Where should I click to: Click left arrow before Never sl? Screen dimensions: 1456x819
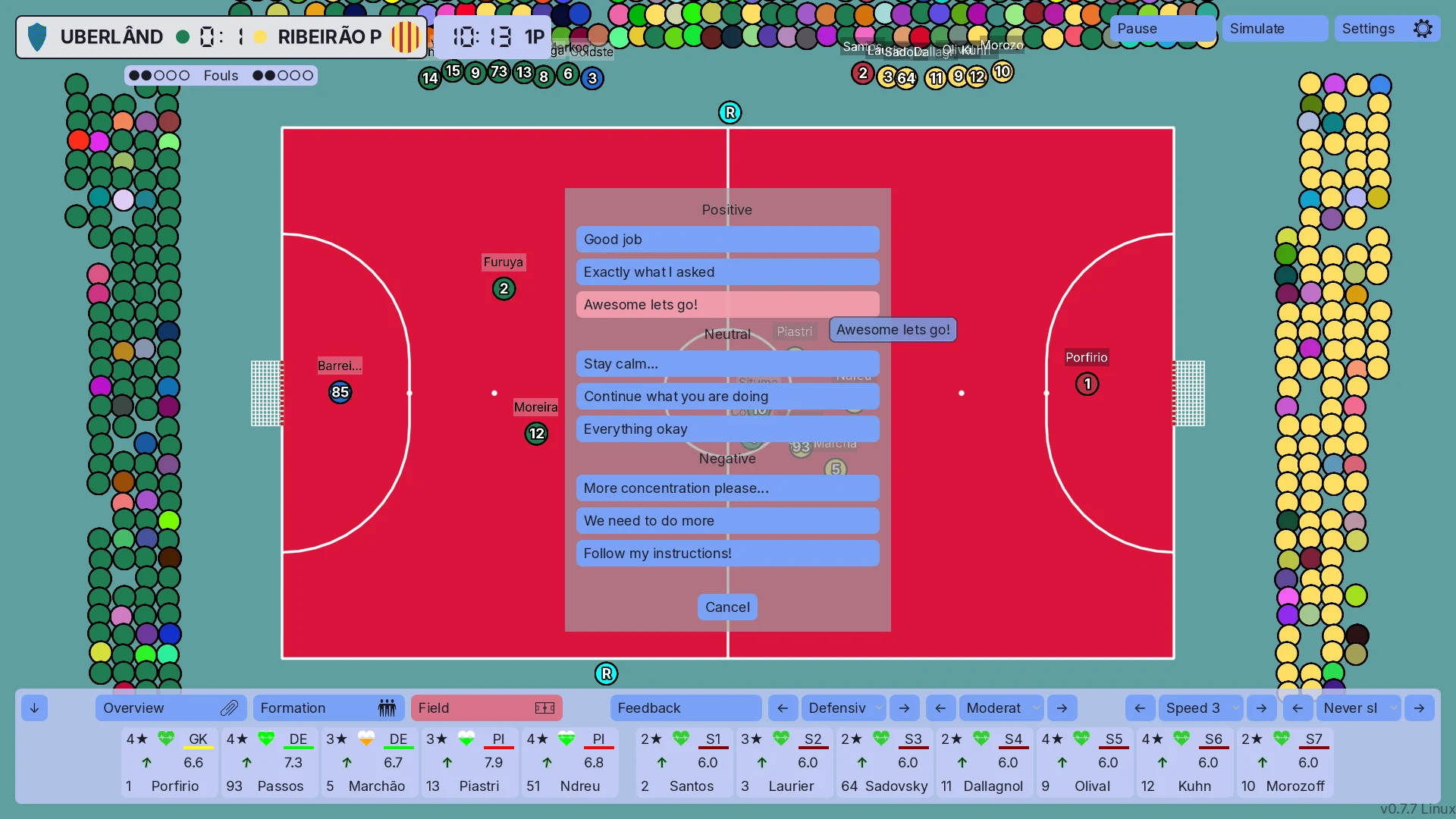pyautogui.click(x=1298, y=708)
